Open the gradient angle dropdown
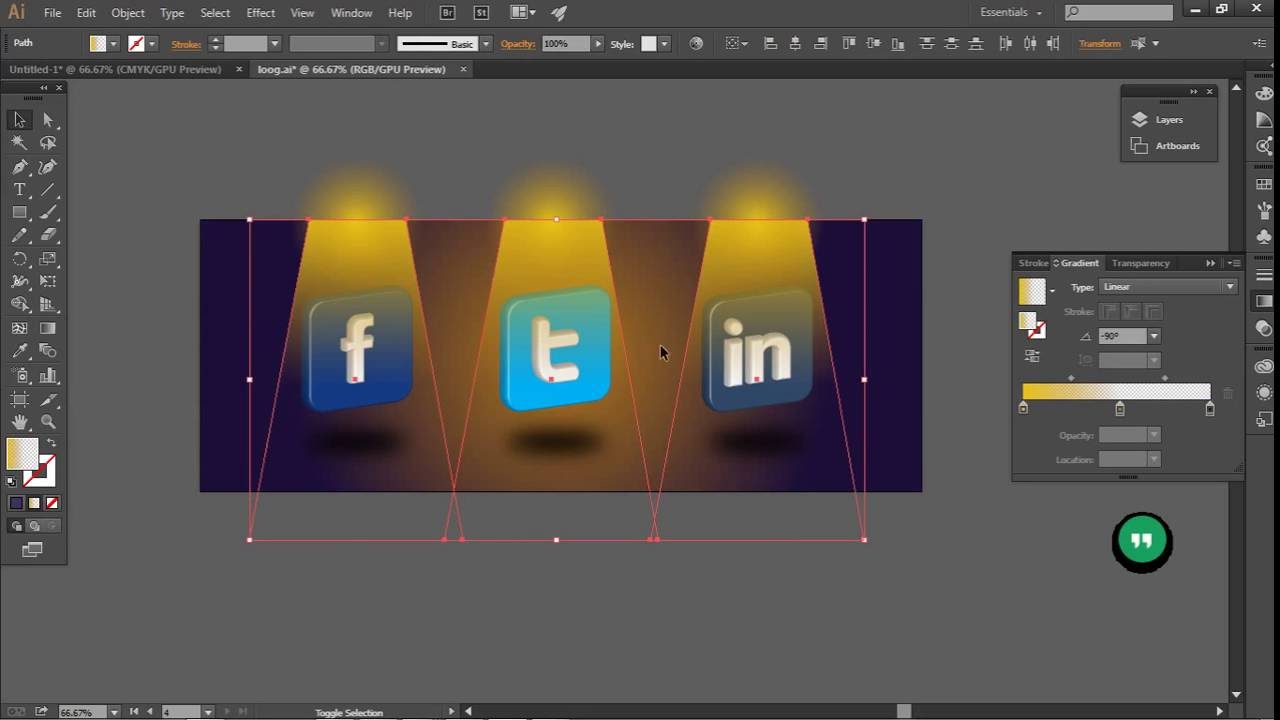This screenshot has height=720, width=1280. point(1153,337)
